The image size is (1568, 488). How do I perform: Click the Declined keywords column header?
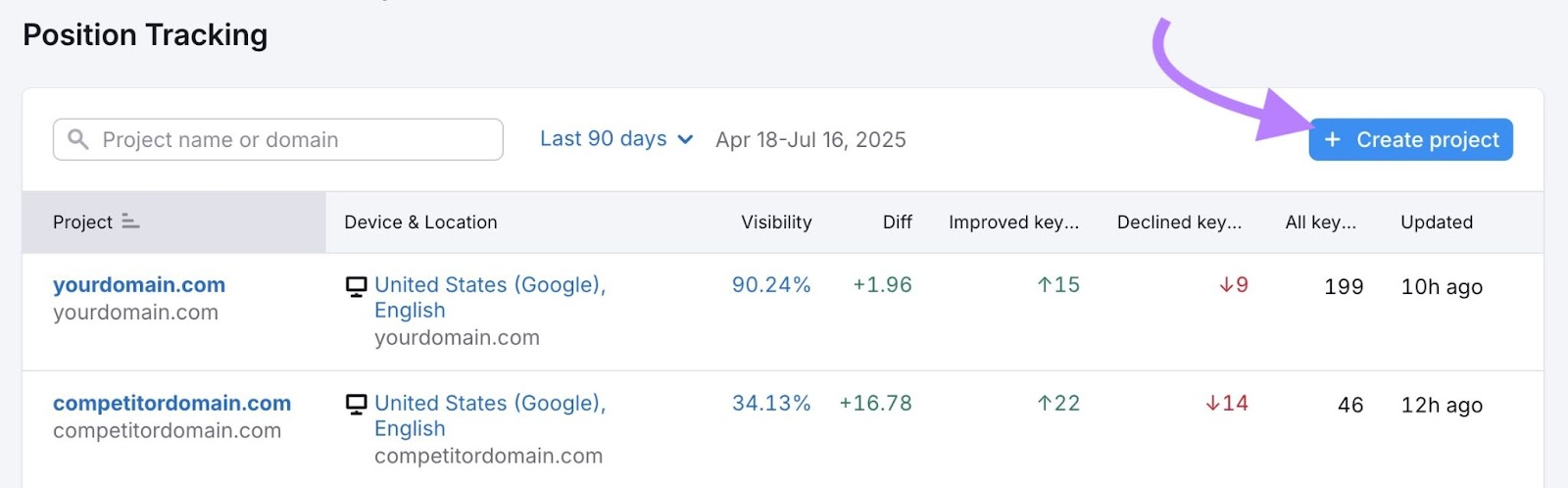1179,222
